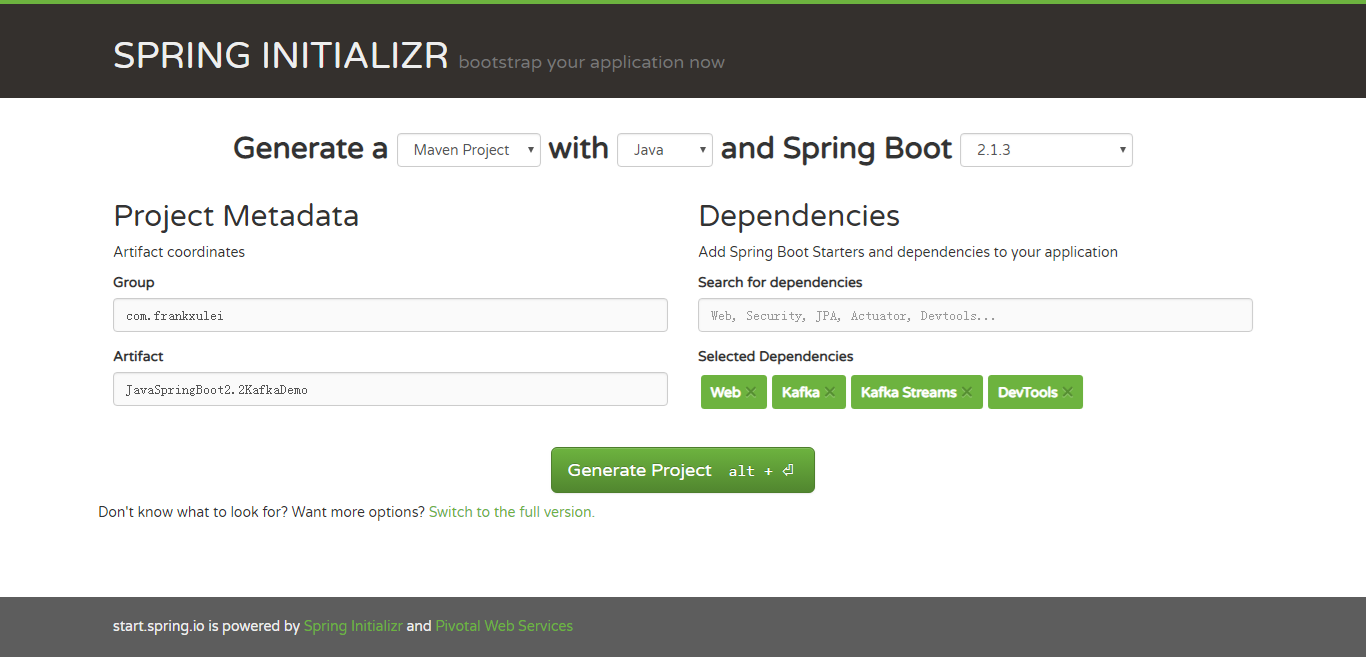Remove the Kafka dependency via its x
The width and height of the screenshot is (1366, 657).
pos(830,392)
